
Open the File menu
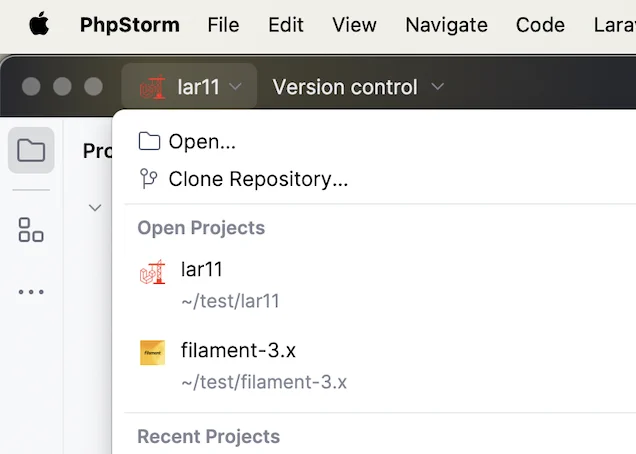pos(223,25)
